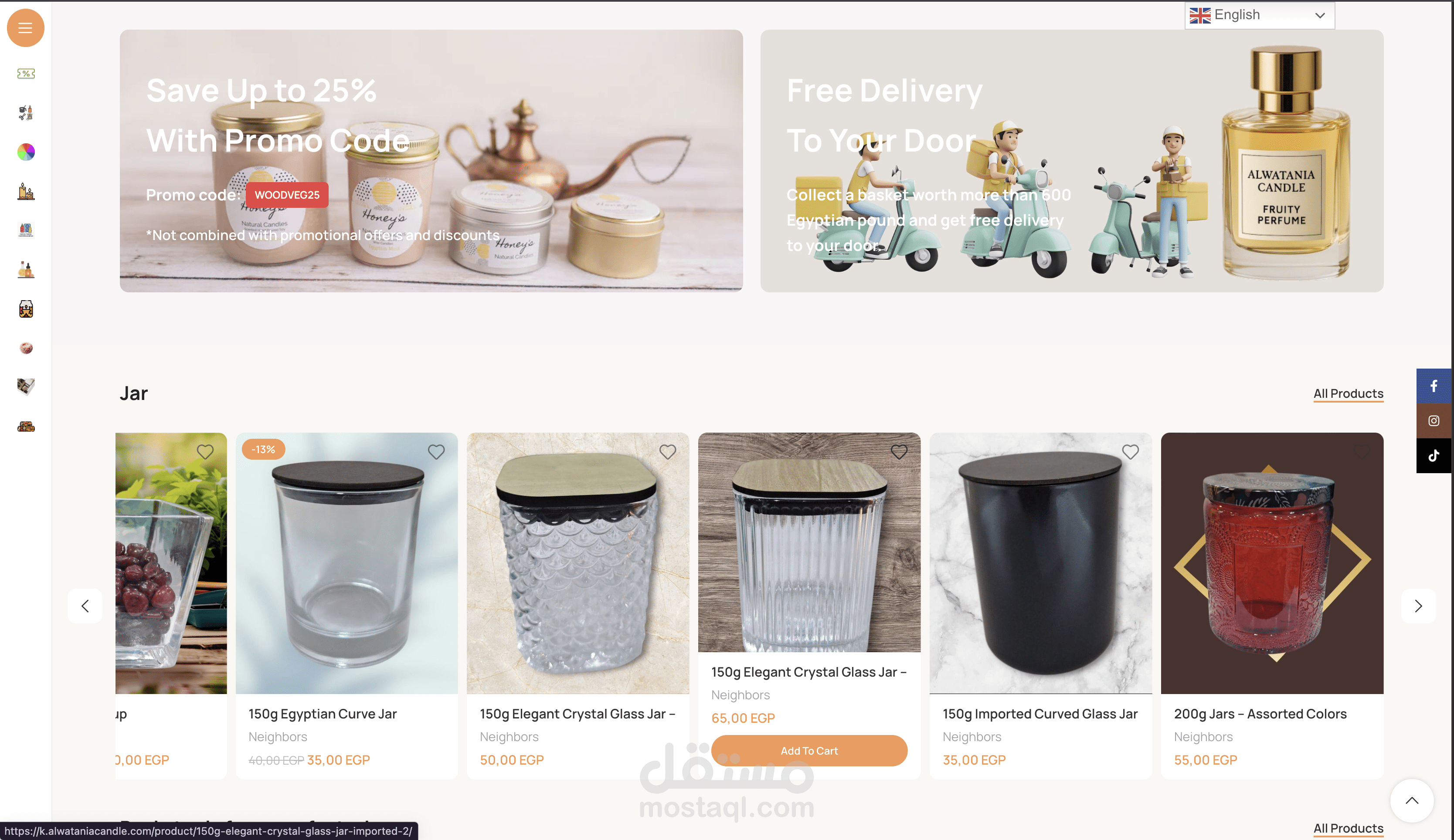Viewport: 1454px width, 840px height.
Task: Open the candle jars sidebar category
Action: (26, 308)
